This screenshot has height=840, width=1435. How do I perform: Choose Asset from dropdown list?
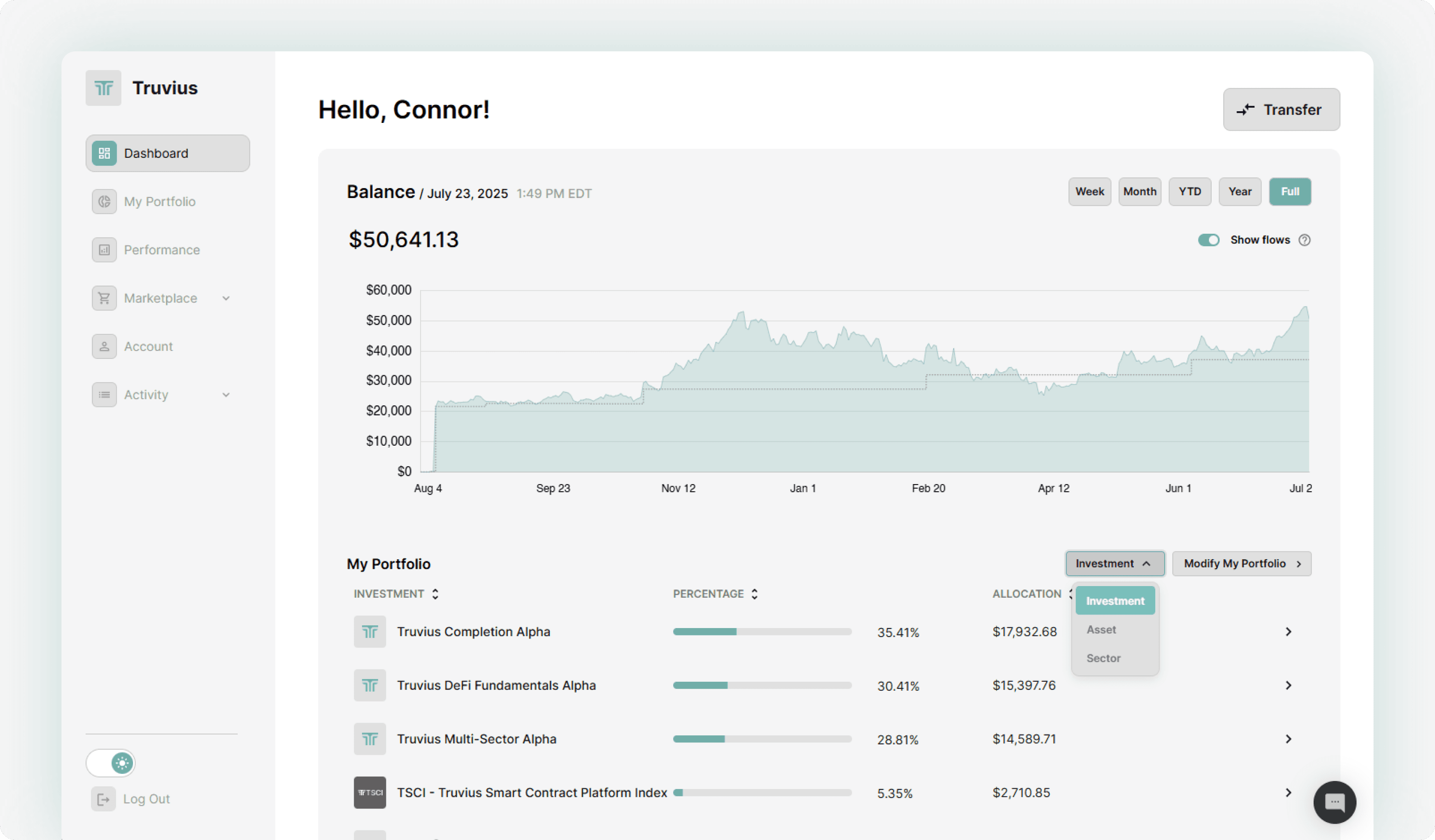point(1101,630)
